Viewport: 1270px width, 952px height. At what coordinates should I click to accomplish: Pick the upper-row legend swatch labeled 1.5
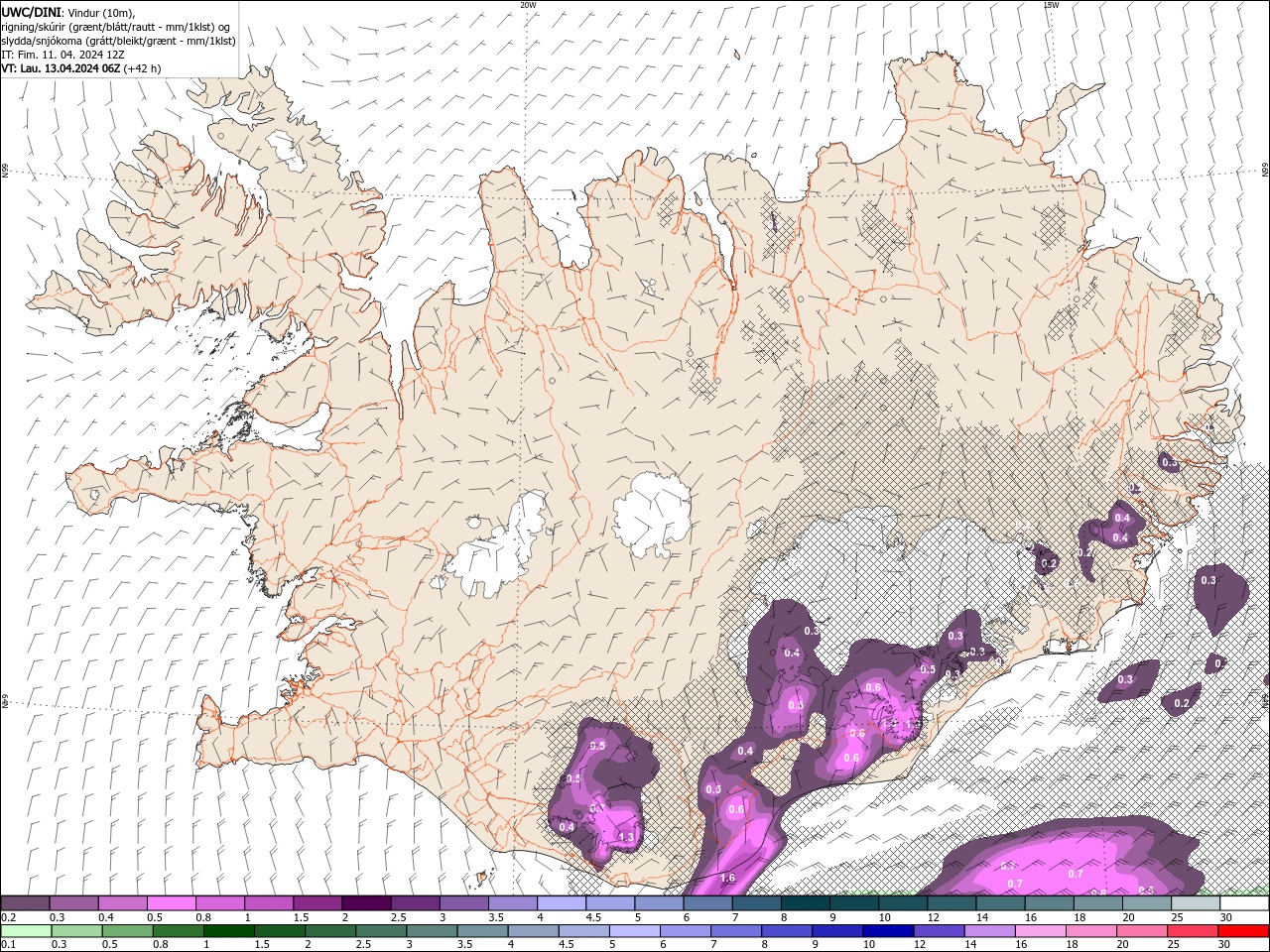point(318,902)
